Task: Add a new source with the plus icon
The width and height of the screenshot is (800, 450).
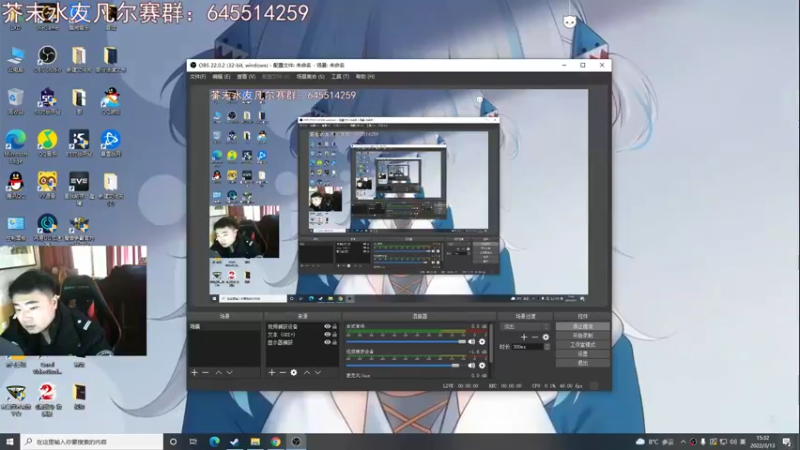Action: tap(271, 372)
